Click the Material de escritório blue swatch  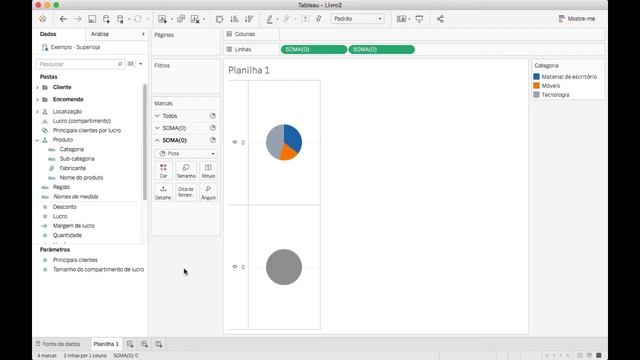(x=536, y=77)
